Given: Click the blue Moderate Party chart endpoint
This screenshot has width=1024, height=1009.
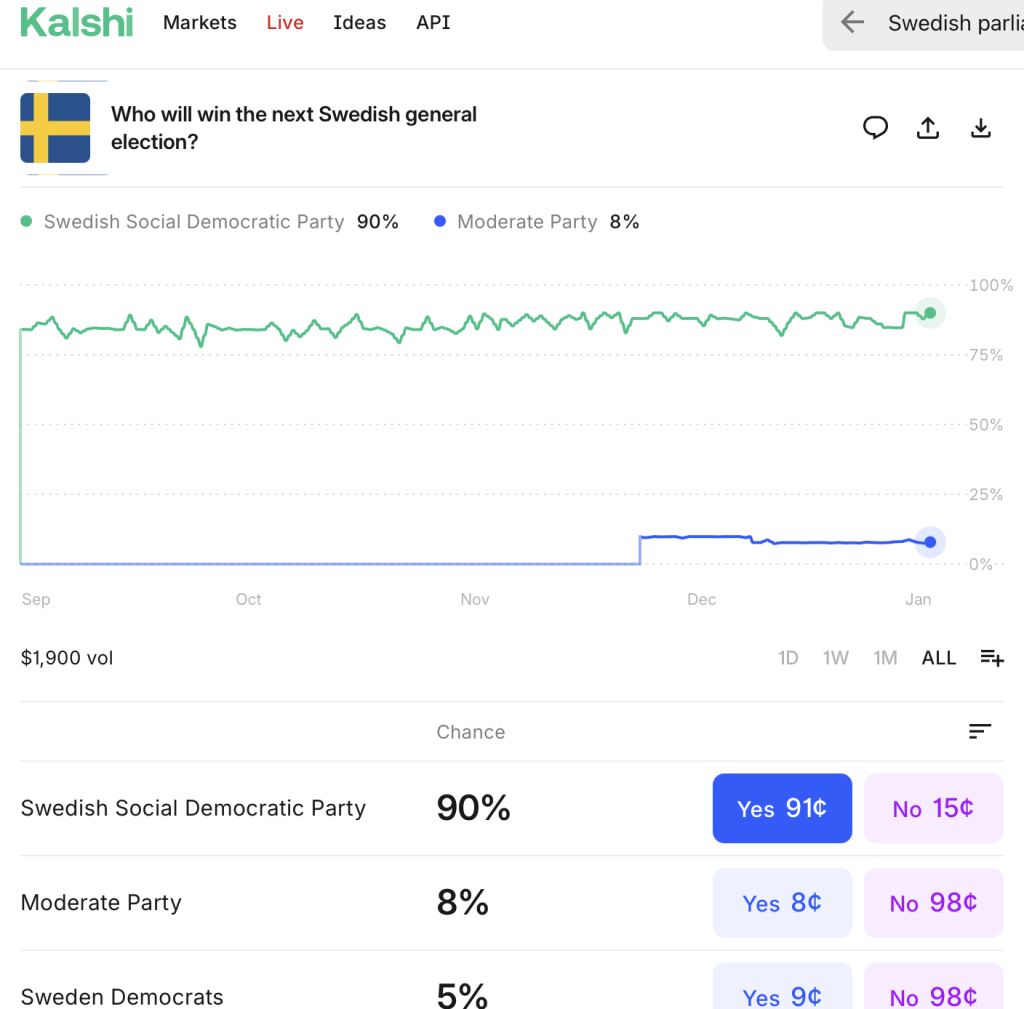Looking at the screenshot, I should click(x=930, y=542).
